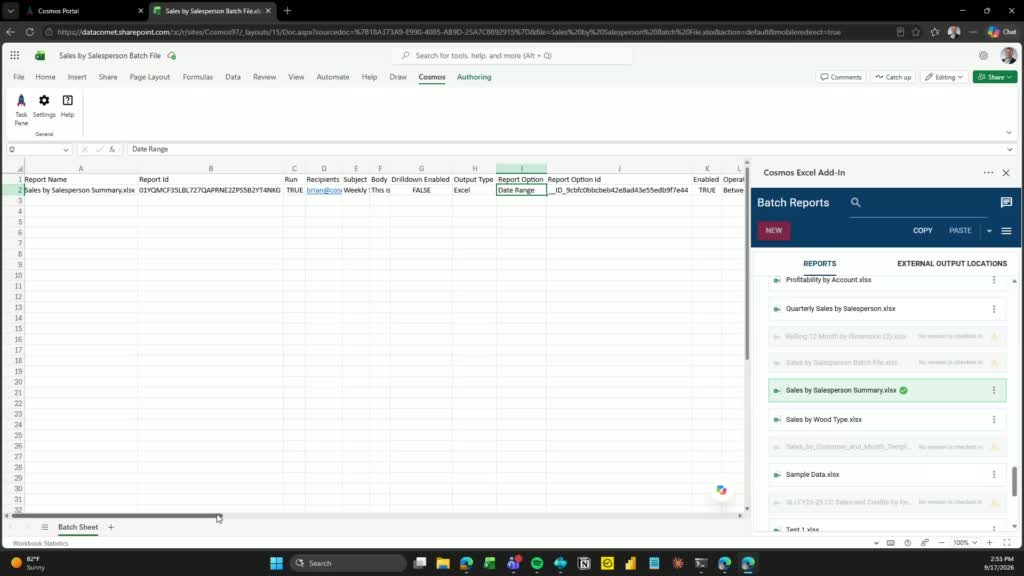
Task: Open the Cosmos Task Pane
Action: (21, 109)
